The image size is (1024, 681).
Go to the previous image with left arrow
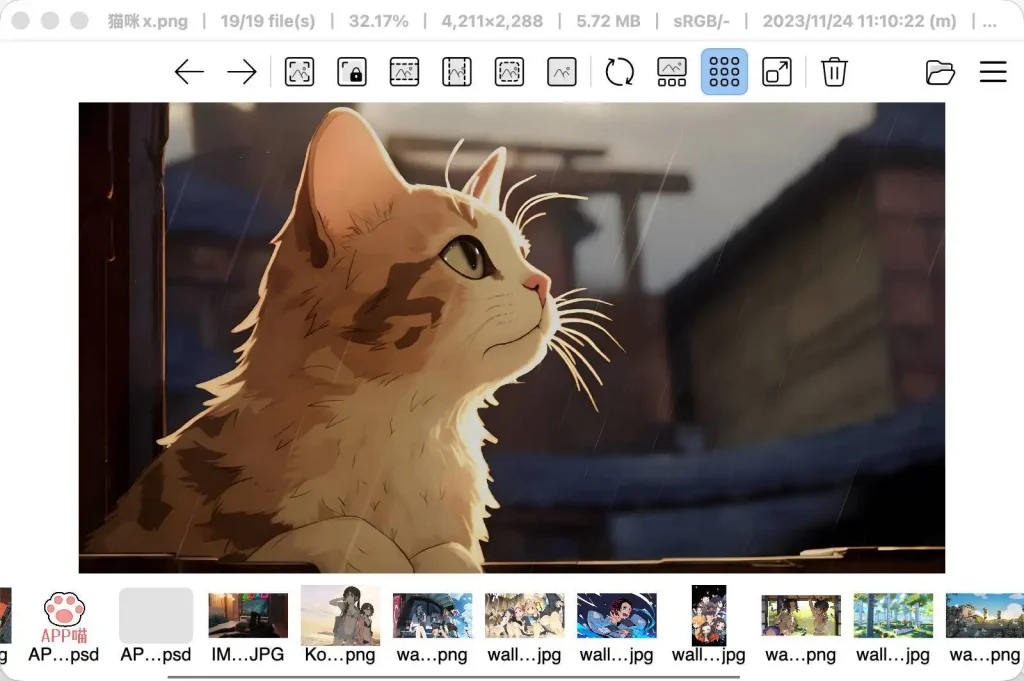[x=189, y=72]
